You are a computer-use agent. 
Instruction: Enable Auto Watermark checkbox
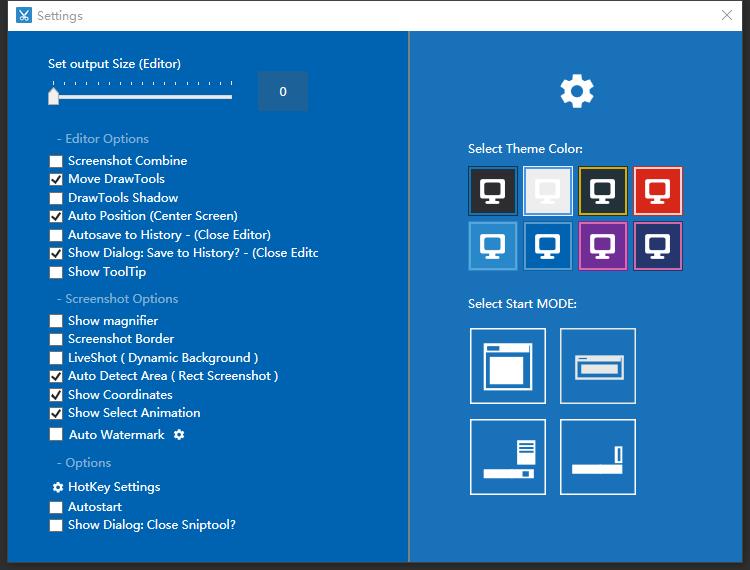click(x=56, y=434)
